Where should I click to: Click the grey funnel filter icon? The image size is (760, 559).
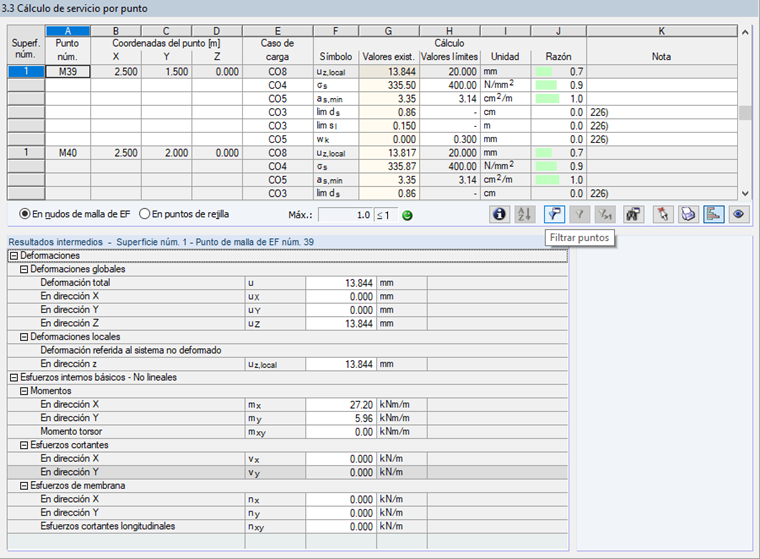click(x=579, y=214)
